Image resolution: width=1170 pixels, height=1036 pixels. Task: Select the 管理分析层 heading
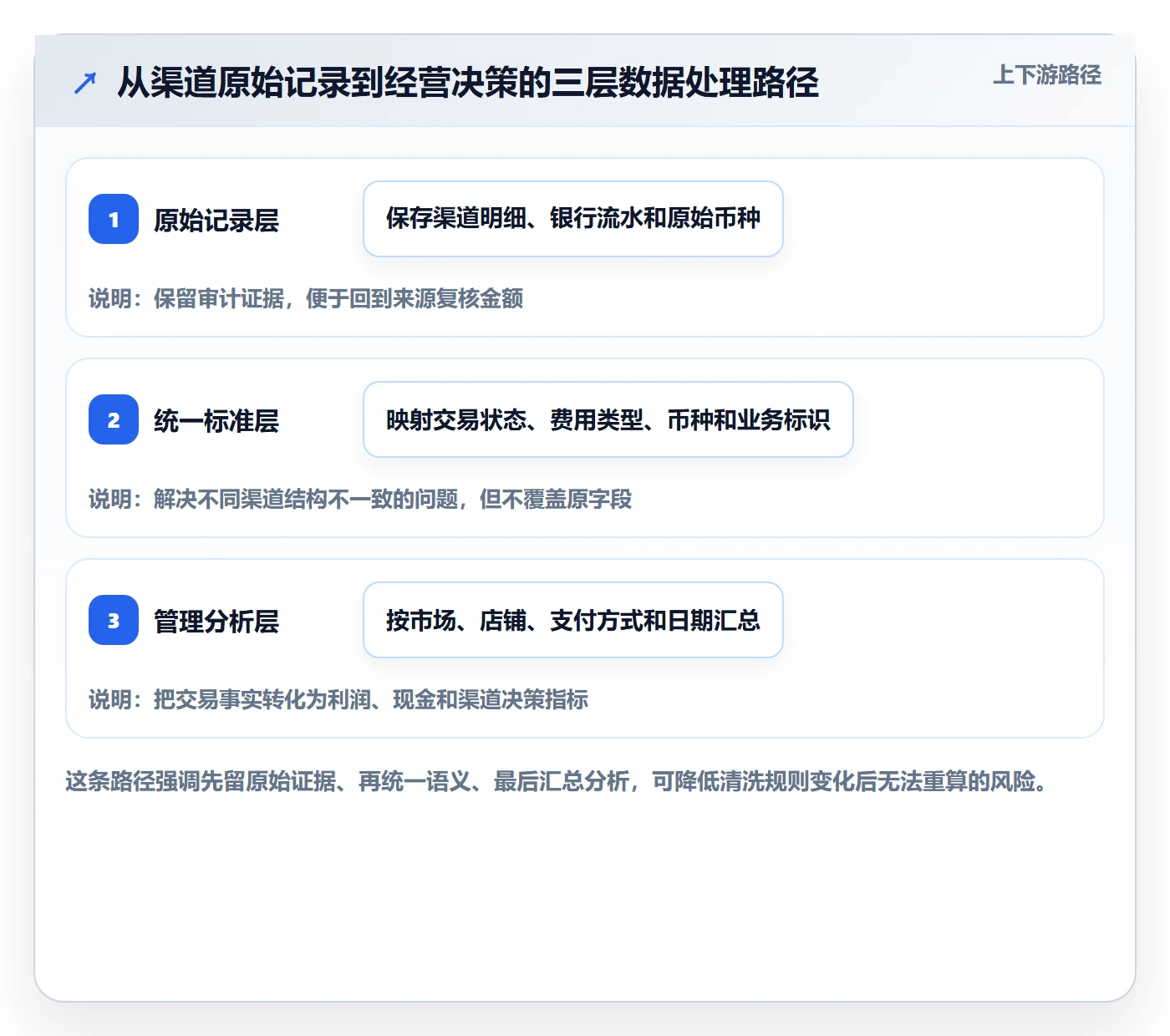(216, 621)
